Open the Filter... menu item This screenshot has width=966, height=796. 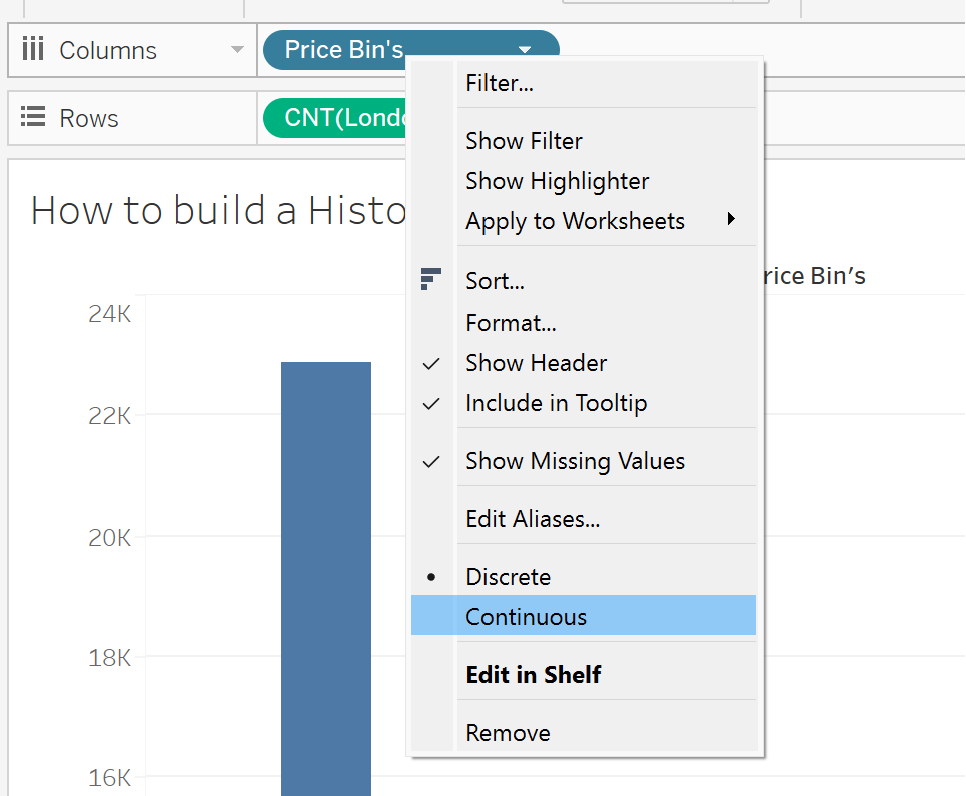[499, 84]
